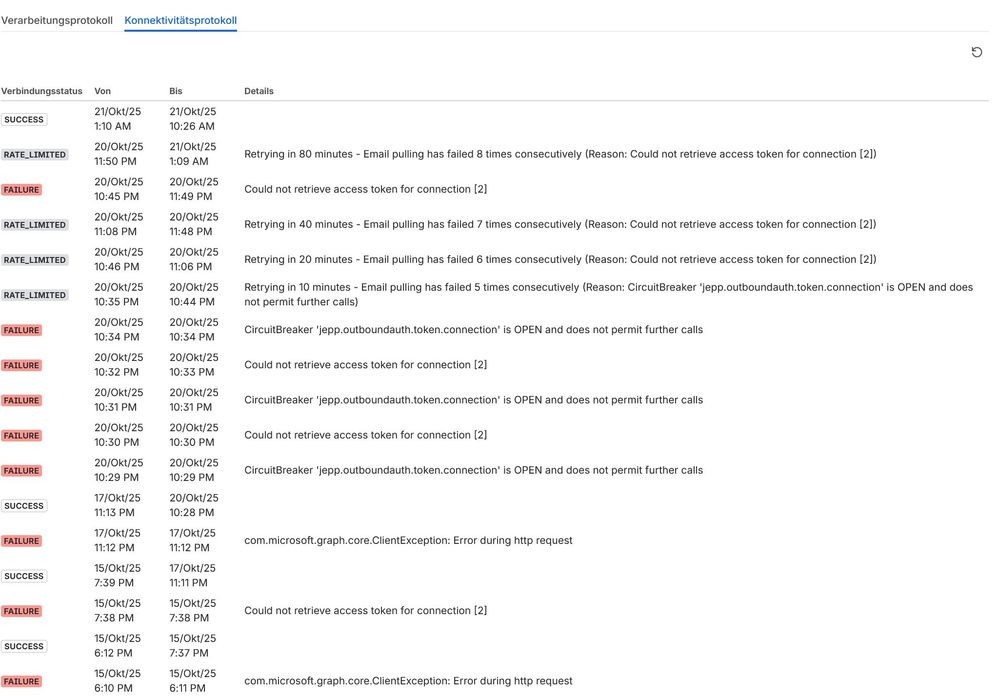Click Von value 15/Okt/25 7:39 PM
The width and height of the screenshot is (999, 698).
point(118,575)
